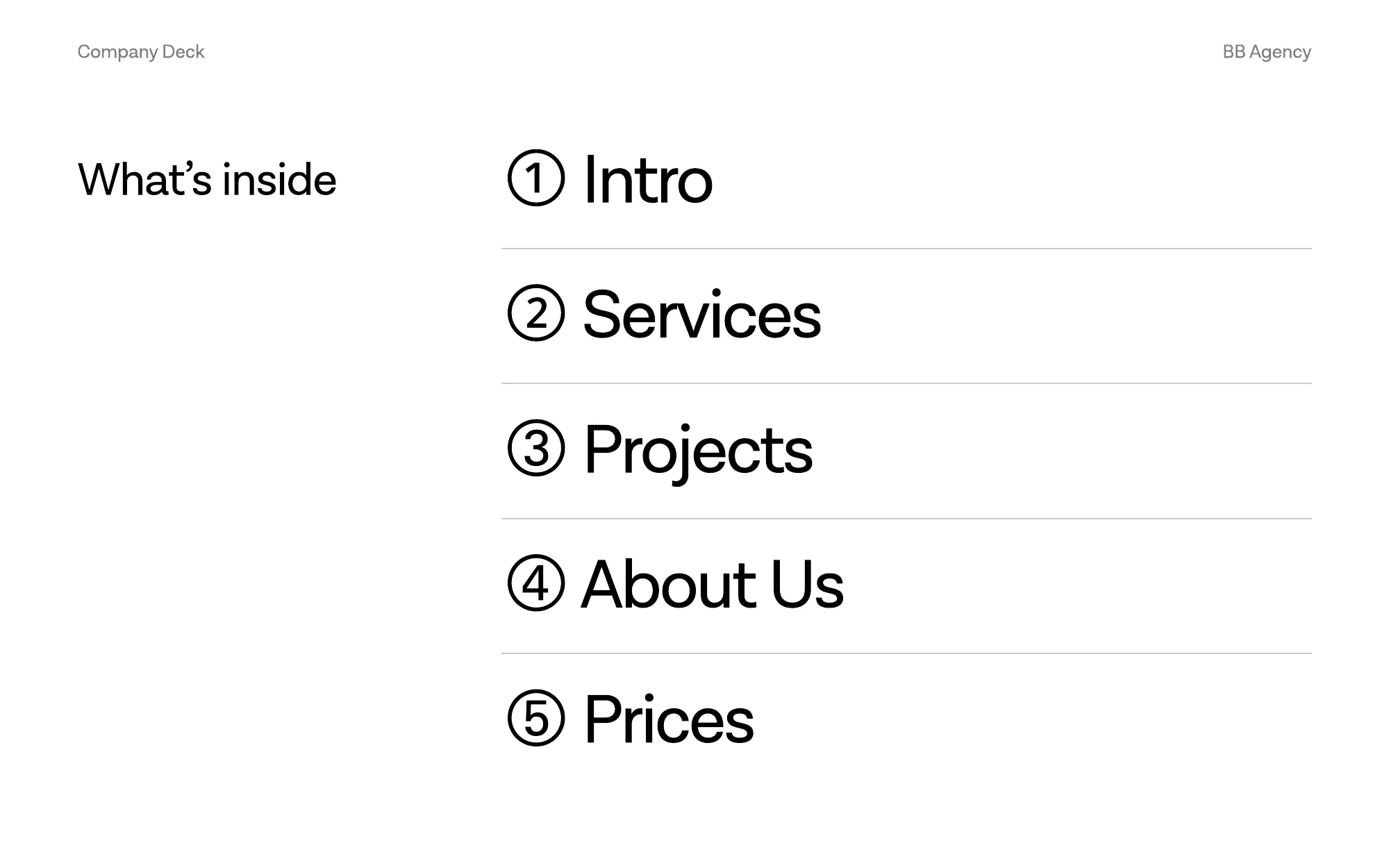Select the What's inside heading
The width and height of the screenshot is (1389, 868).
tap(207, 179)
